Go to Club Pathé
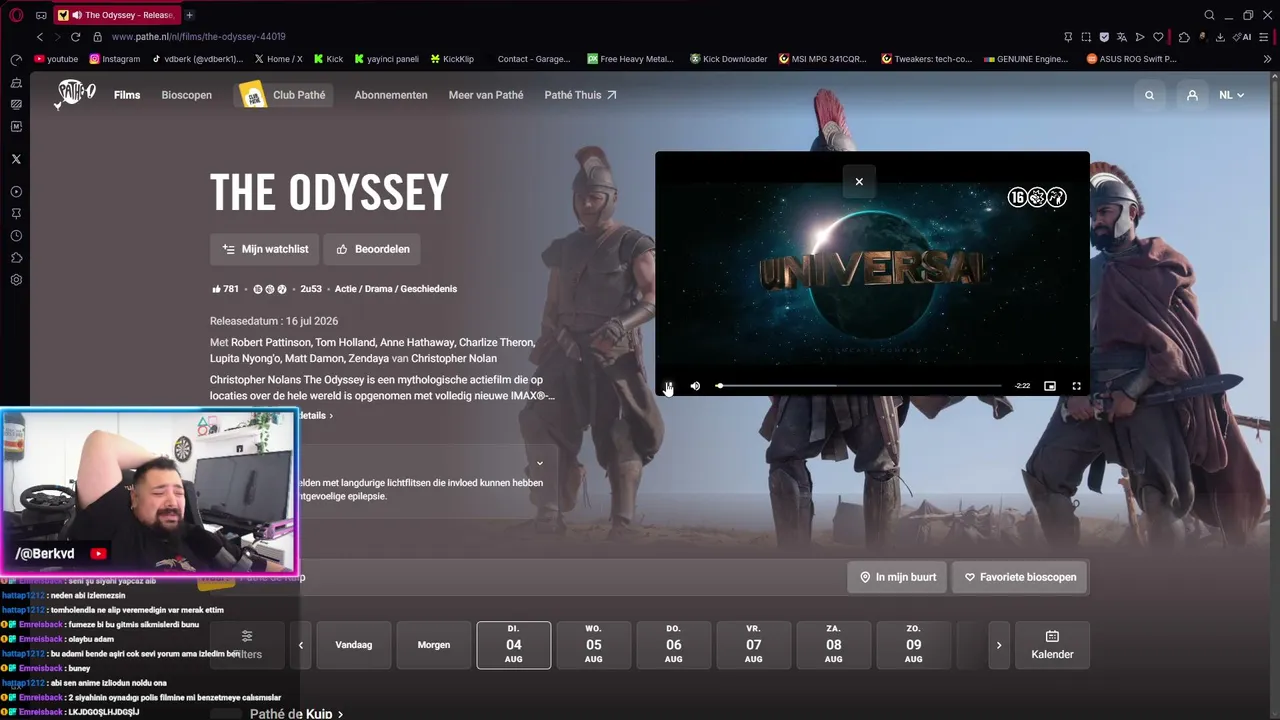Image resolution: width=1280 pixels, height=720 pixels. point(284,95)
